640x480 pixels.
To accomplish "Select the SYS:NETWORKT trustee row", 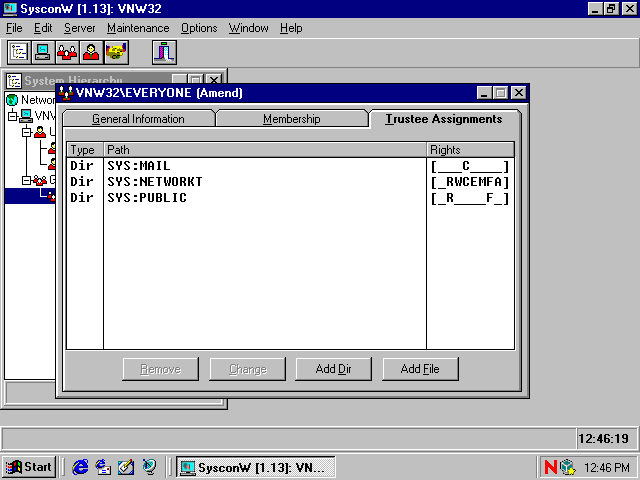I will 290,182.
